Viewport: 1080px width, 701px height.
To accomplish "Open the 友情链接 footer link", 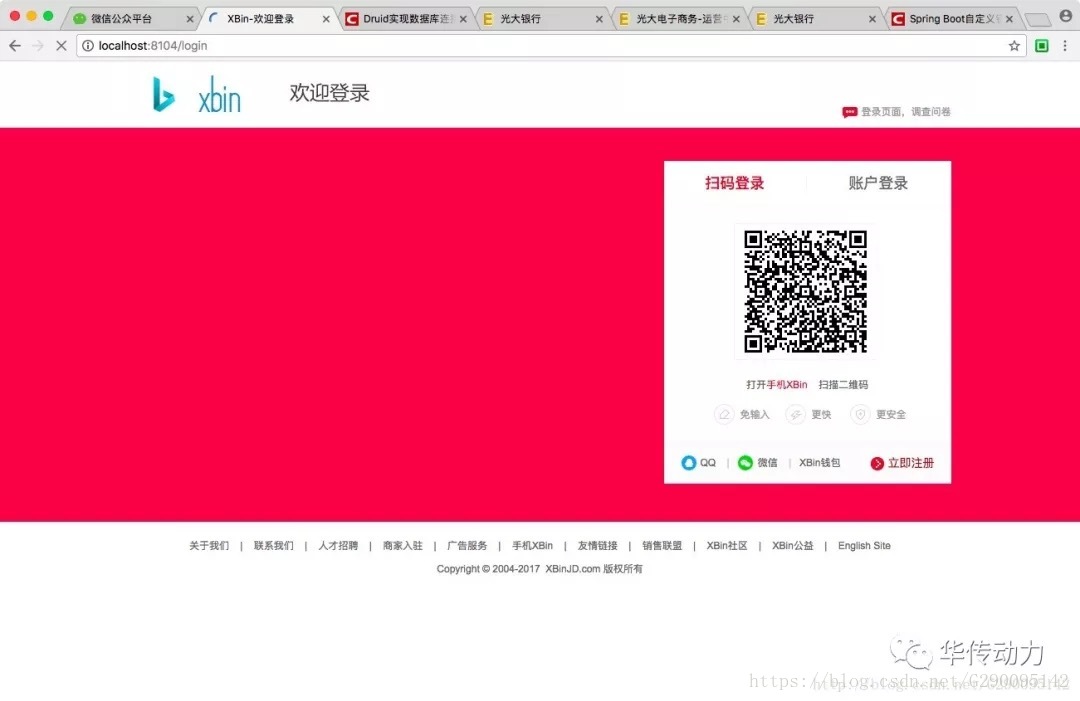I will (x=597, y=545).
